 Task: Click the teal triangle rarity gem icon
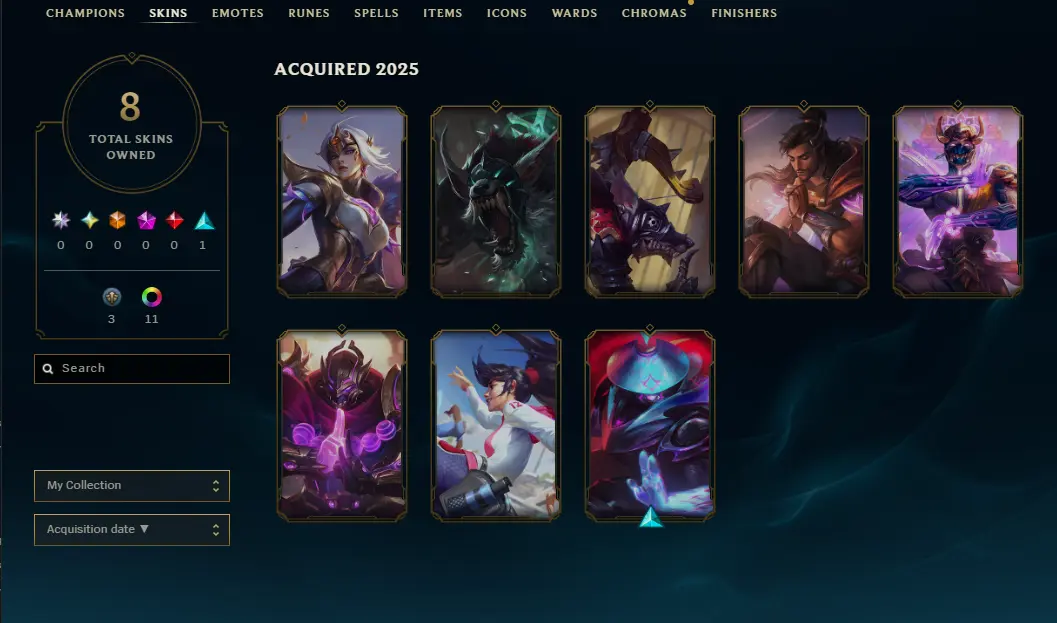point(204,221)
